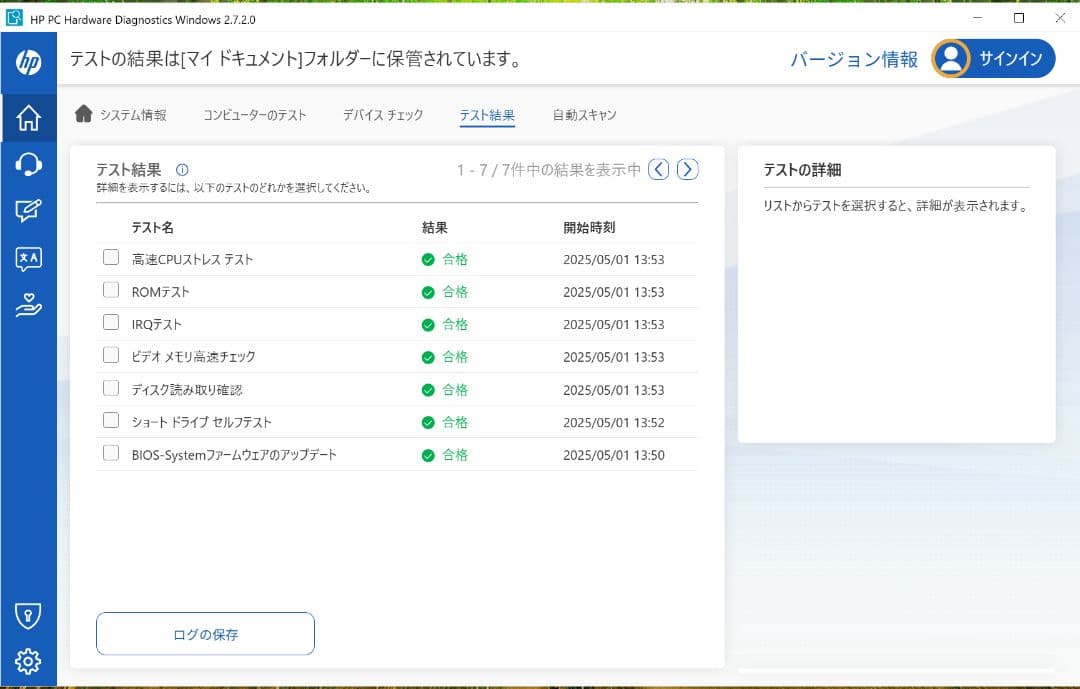Viewport: 1080px width, 689px height.
Task: Click the info icon beside テスト結果 heading
Action: click(x=180, y=169)
